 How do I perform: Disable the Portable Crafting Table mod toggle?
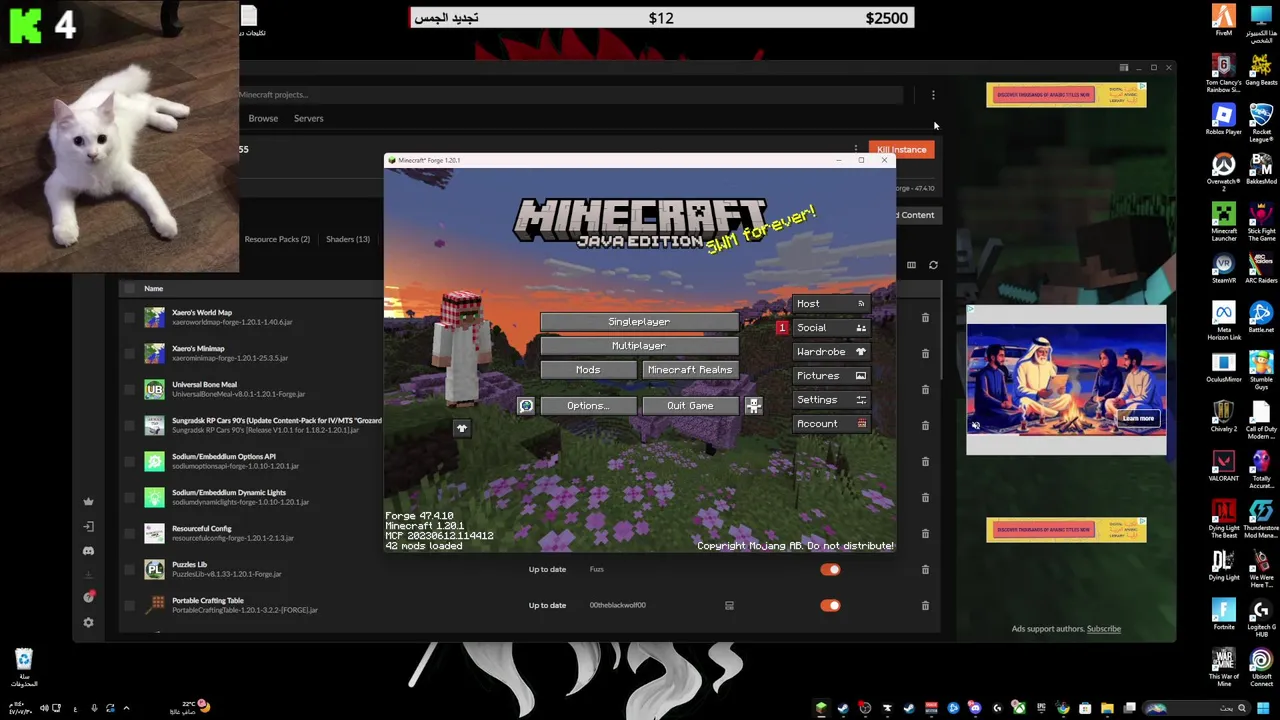pos(830,606)
